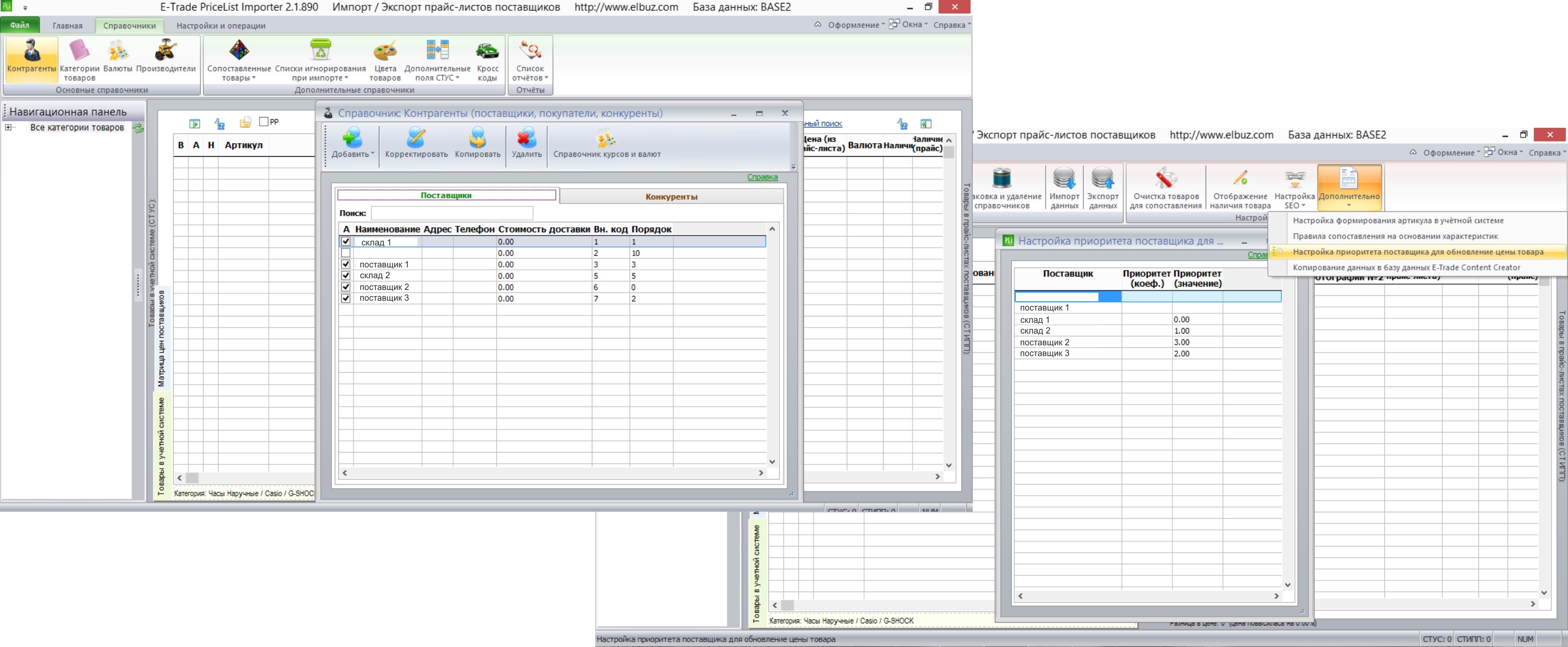Click horizontal scrollbar right arrow in suppliers list
This screenshot has height=647, width=1568.
pyautogui.click(x=760, y=473)
